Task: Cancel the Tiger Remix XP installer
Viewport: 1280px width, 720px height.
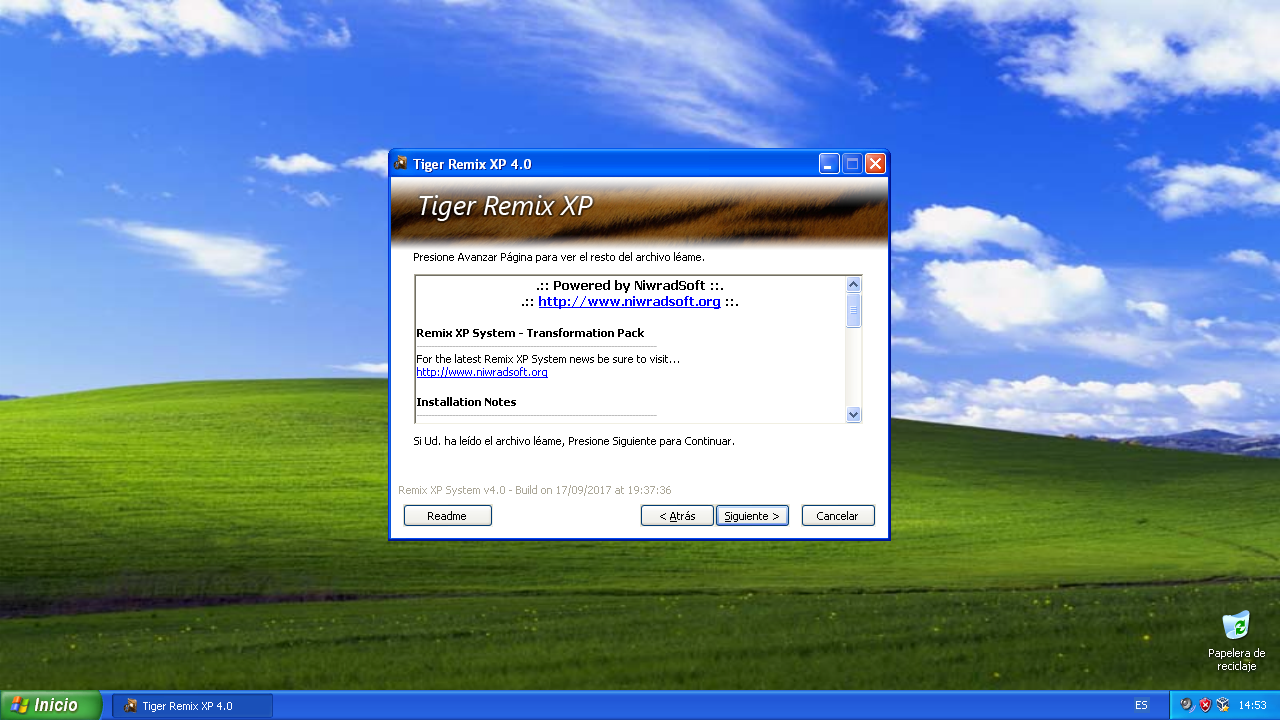Action: [x=838, y=516]
